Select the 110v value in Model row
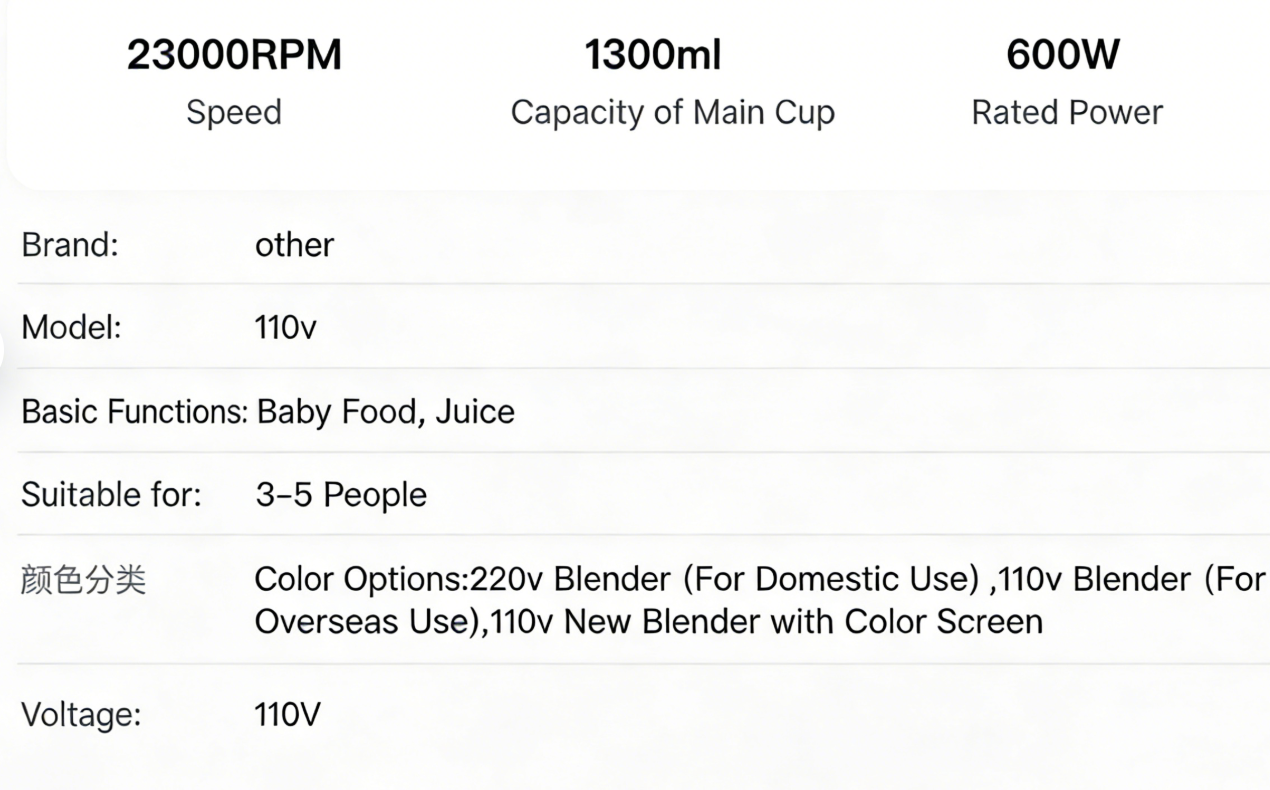 pyautogui.click(x=285, y=327)
